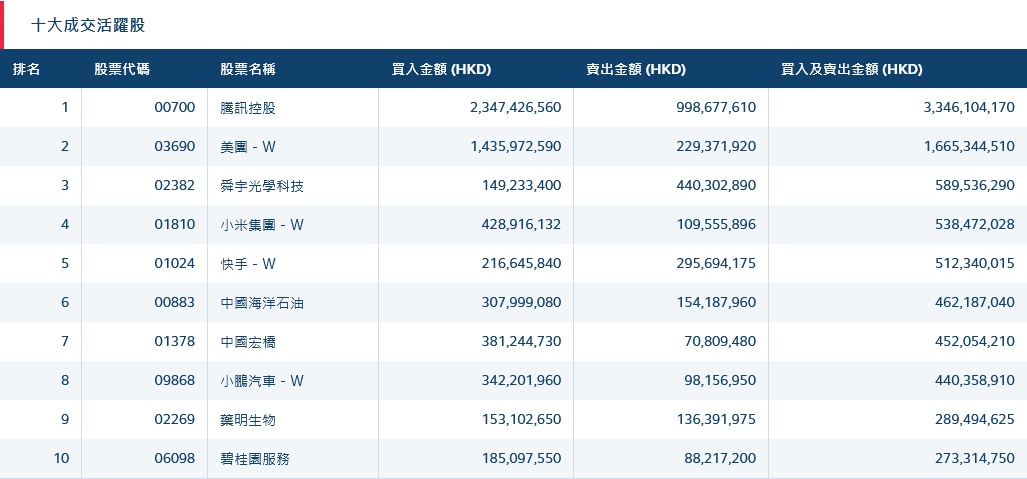Click buy amount 307,999,080
This screenshot has width=1027, height=479.
point(521,303)
